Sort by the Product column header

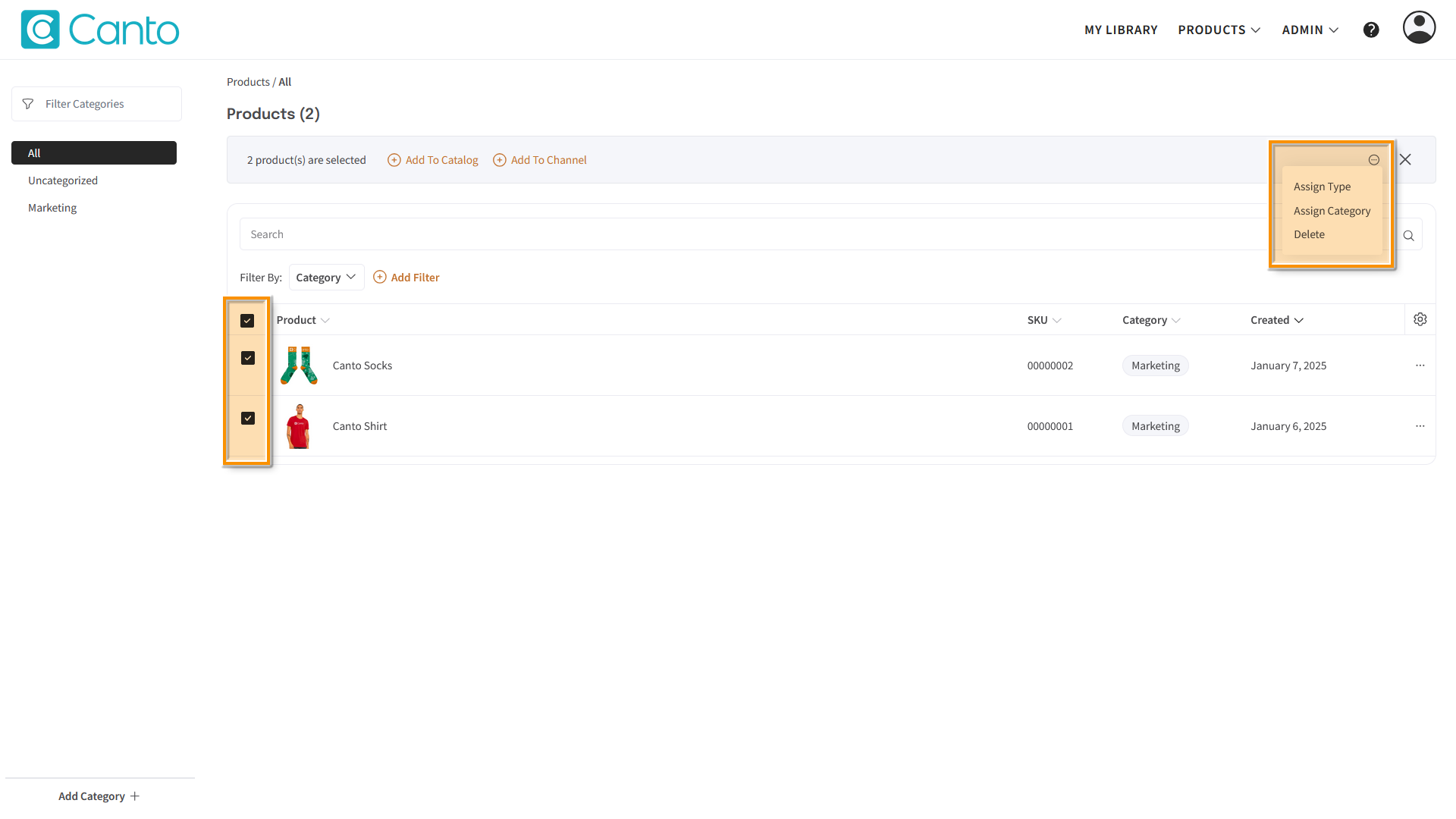(303, 320)
